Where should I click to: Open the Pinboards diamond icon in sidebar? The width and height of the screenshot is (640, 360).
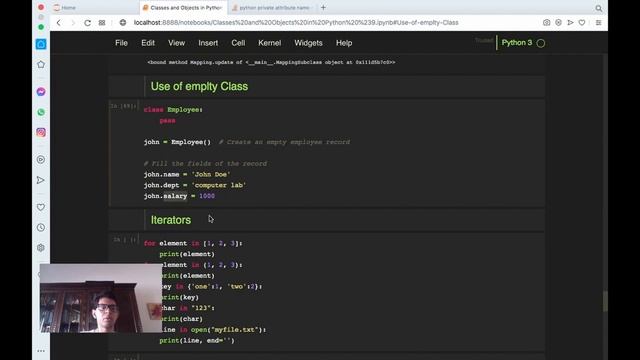coord(41,64)
